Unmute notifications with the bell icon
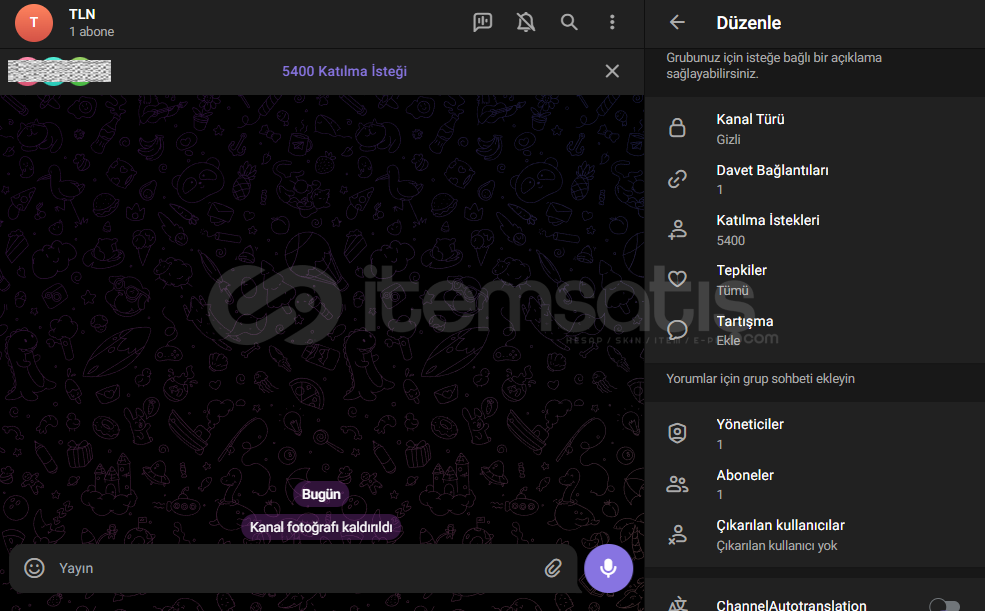985x611 pixels. (526, 22)
